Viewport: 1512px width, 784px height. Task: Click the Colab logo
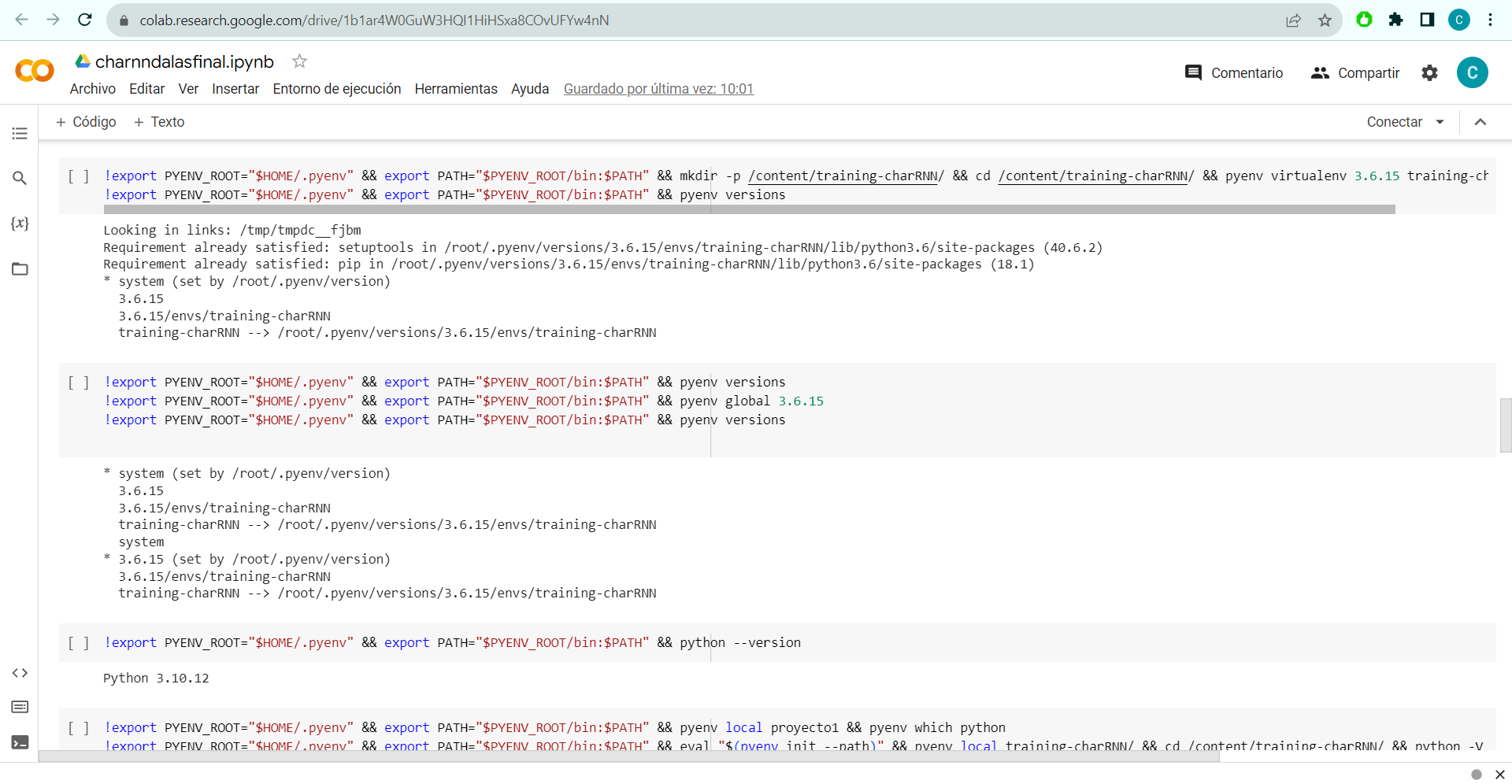[x=35, y=71]
